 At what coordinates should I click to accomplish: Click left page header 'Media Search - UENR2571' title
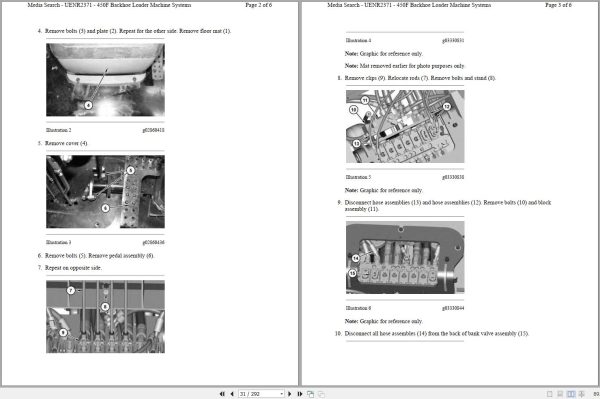coord(109,5)
